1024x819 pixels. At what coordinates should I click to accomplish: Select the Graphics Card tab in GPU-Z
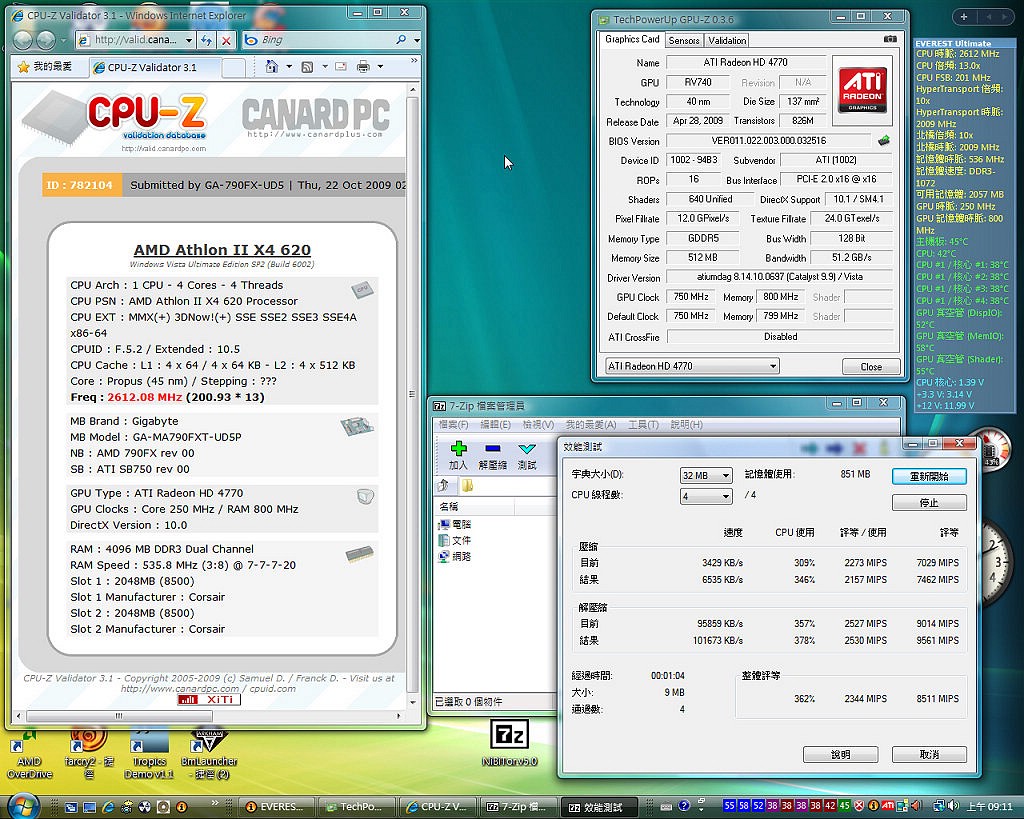pyautogui.click(x=632, y=39)
